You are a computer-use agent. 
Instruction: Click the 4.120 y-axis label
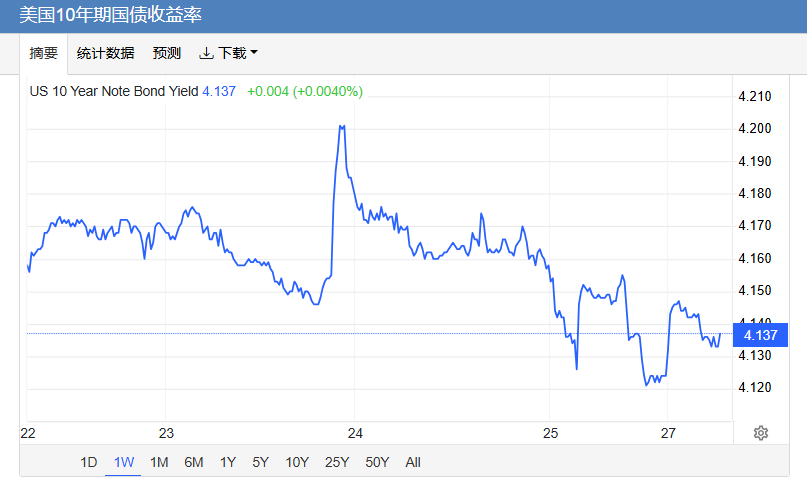coord(755,387)
